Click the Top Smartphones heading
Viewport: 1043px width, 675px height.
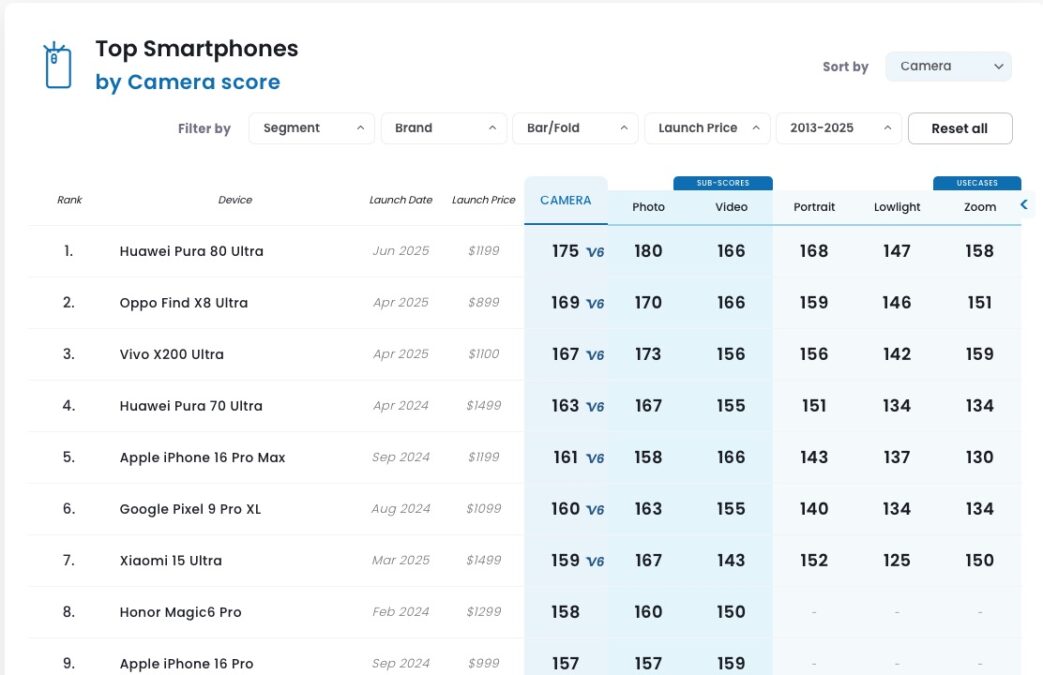197,49
